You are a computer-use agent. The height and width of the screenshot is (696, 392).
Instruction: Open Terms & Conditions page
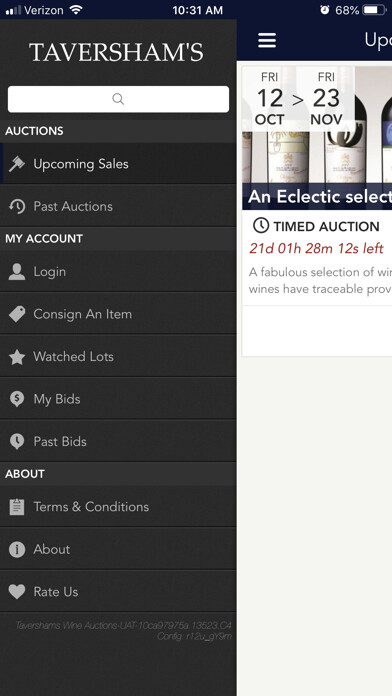(118, 507)
